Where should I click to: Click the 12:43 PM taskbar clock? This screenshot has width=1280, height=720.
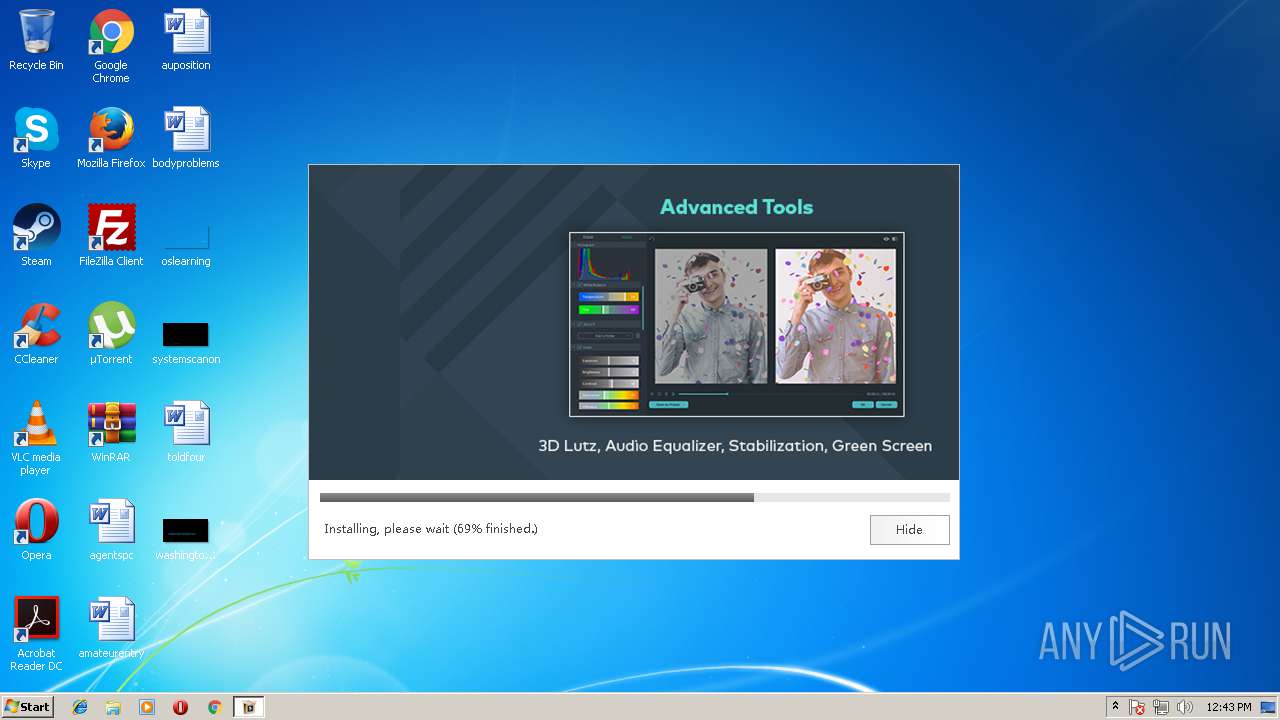point(1228,707)
